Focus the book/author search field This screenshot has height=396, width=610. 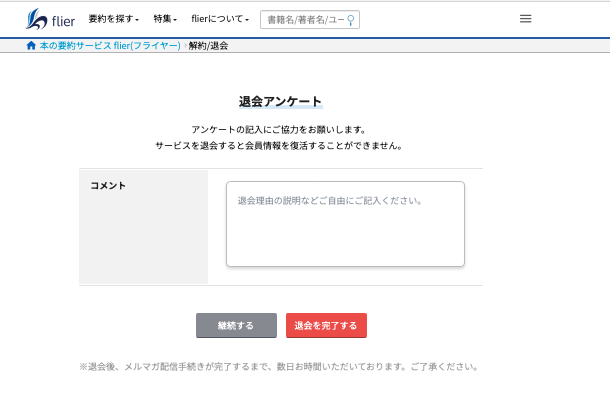click(x=310, y=20)
